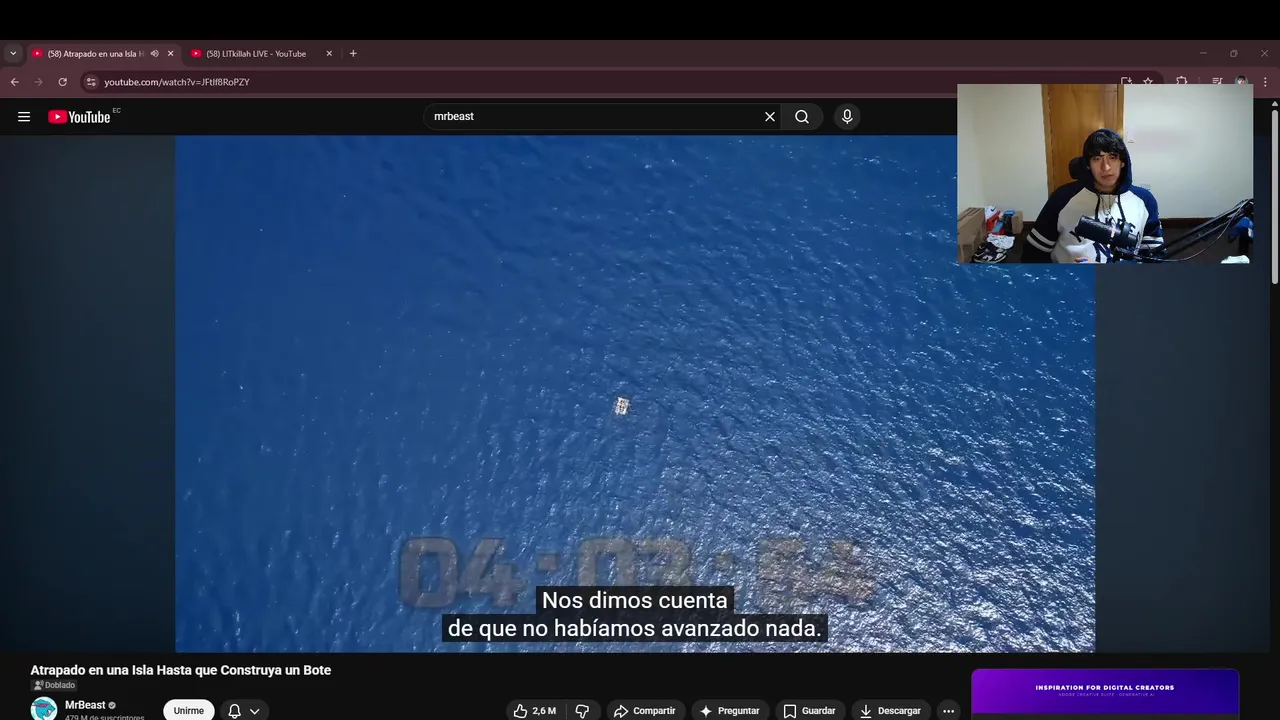Open the browser profile avatar
Screen dimensions: 1280x720
pyautogui.click(x=1241, y=82)
